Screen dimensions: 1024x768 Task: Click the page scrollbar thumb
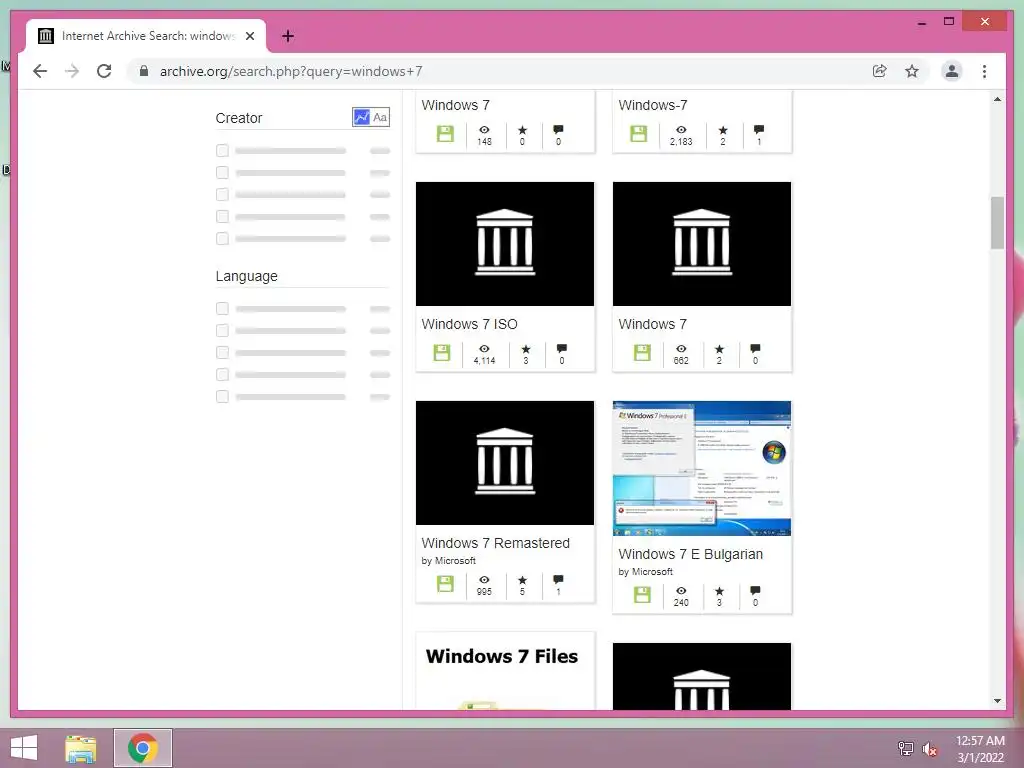pyautogui.click(x=997, y=223)
